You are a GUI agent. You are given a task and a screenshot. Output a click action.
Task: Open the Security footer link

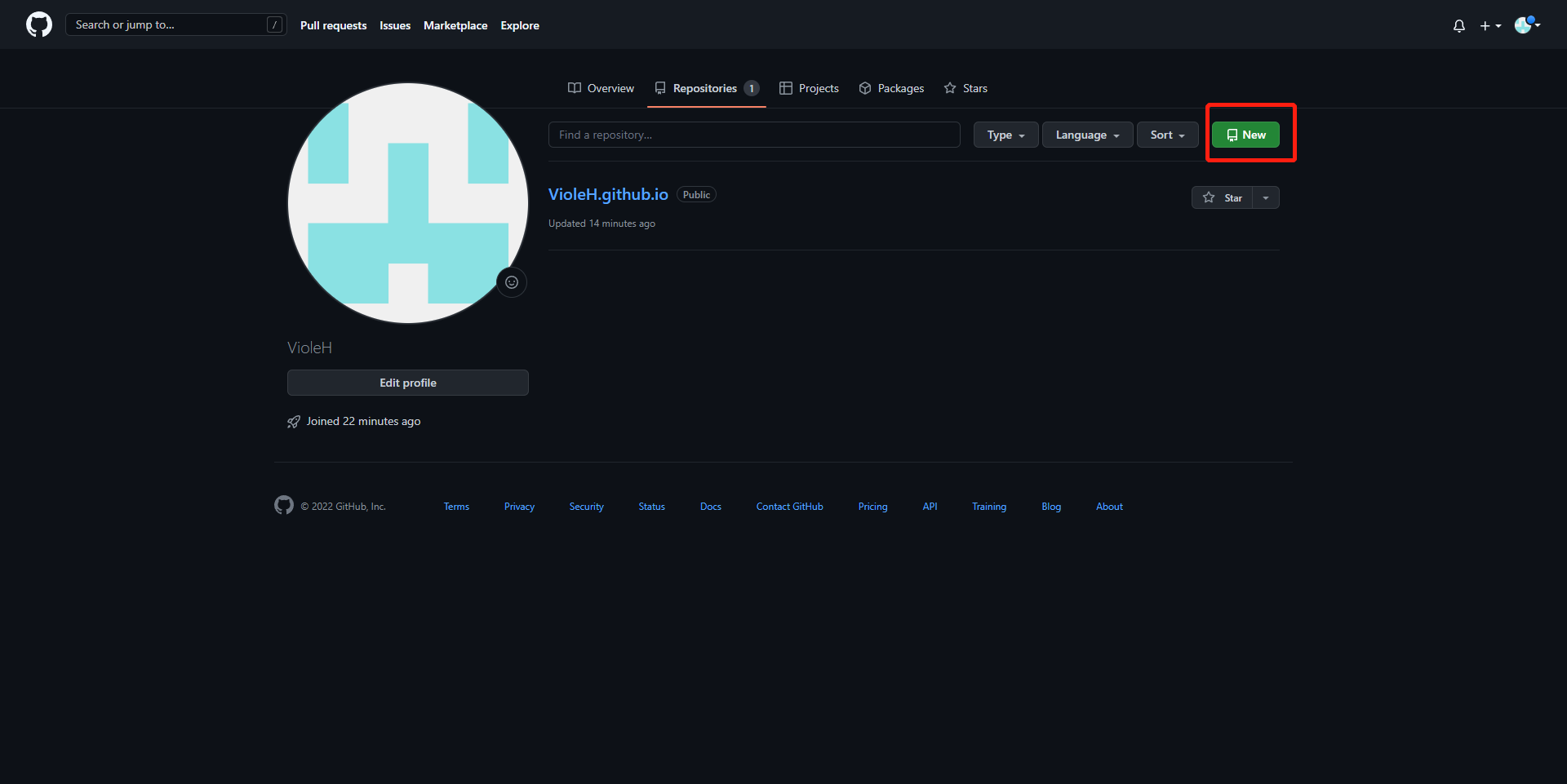tap(586, 507)
